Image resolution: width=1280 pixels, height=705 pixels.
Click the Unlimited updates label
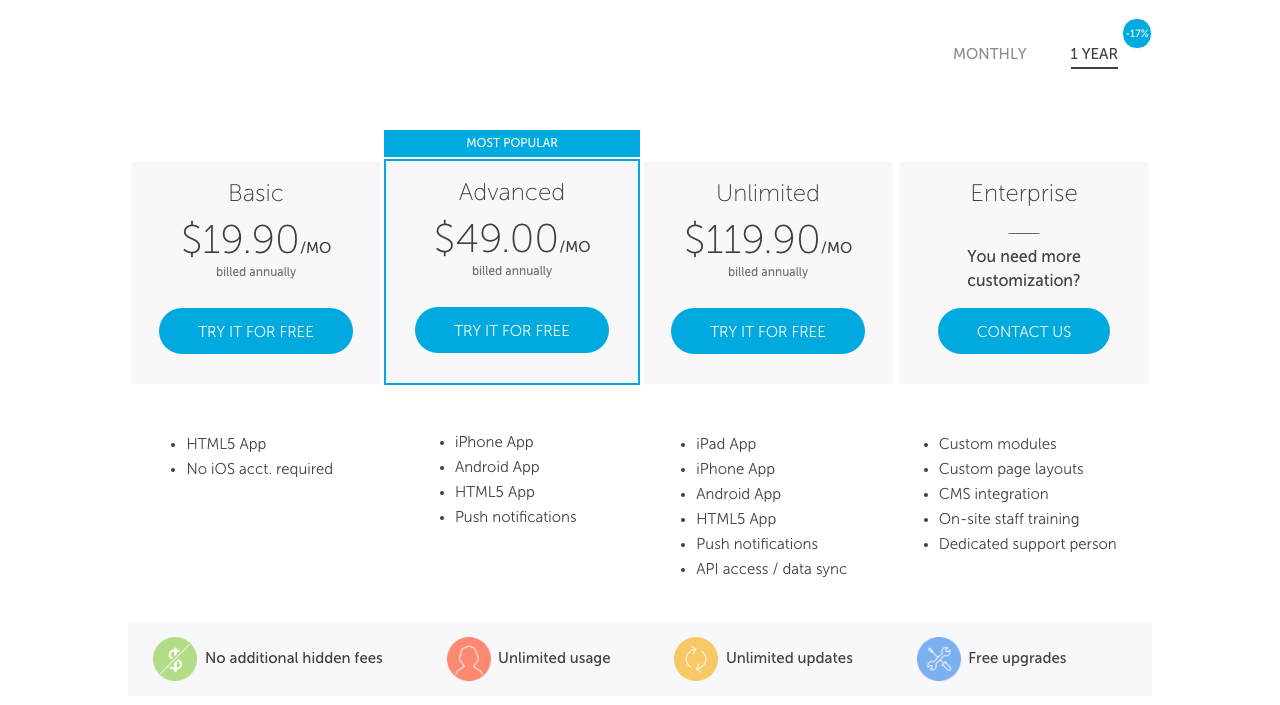click(789, 658)
